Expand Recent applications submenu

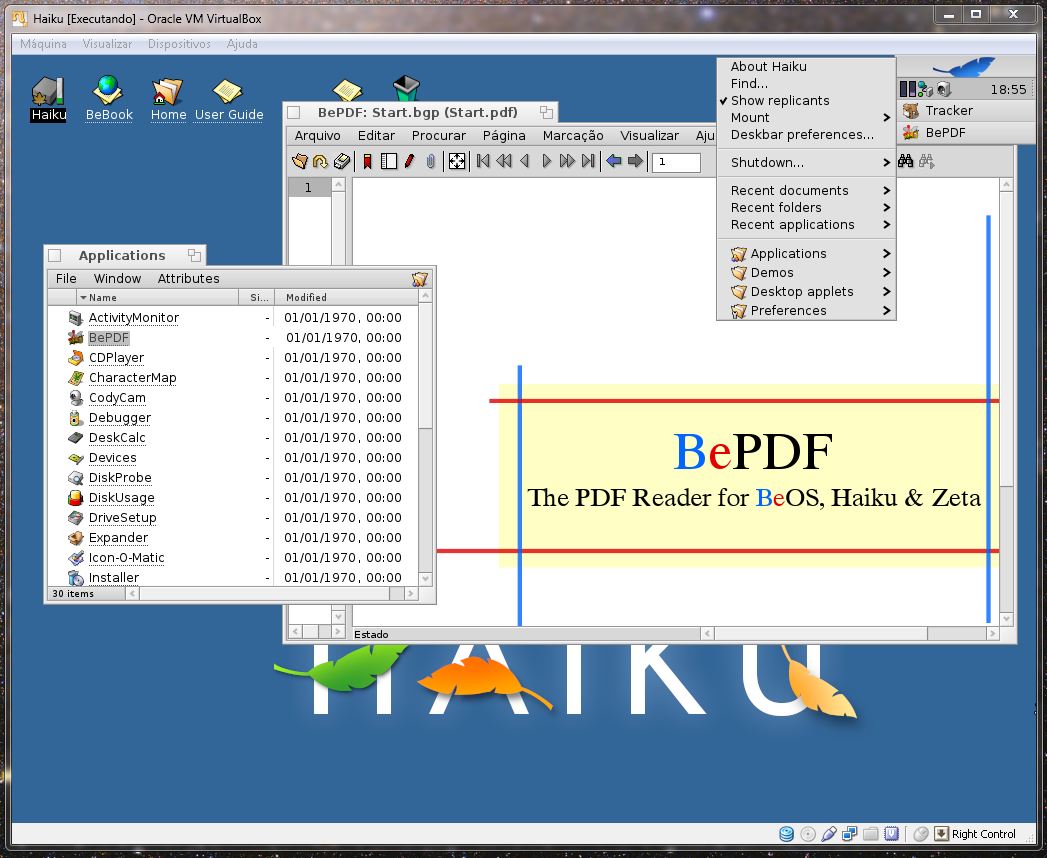[x=806, y=225]
